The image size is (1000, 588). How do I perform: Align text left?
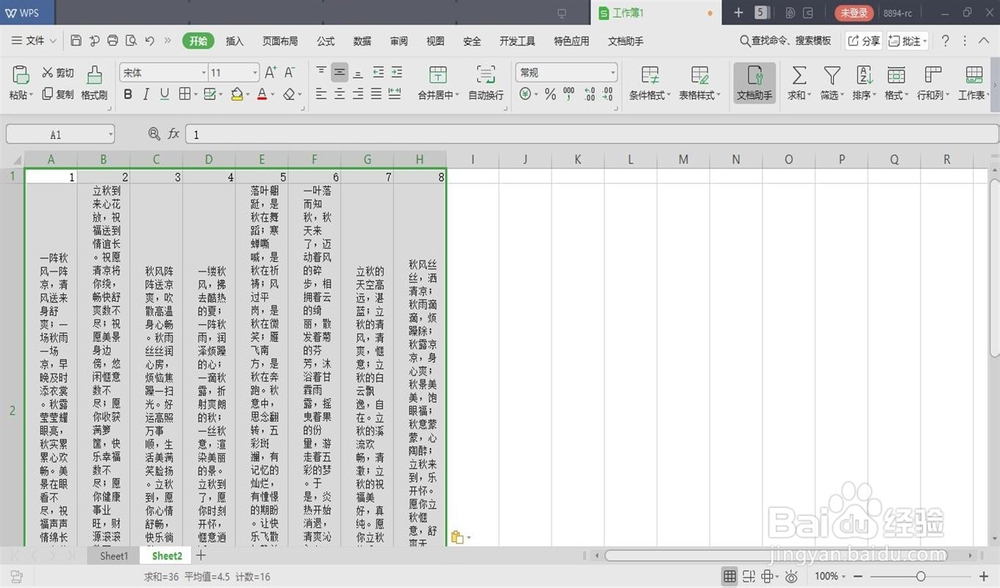pyautogui.click(x=321, y=94)
